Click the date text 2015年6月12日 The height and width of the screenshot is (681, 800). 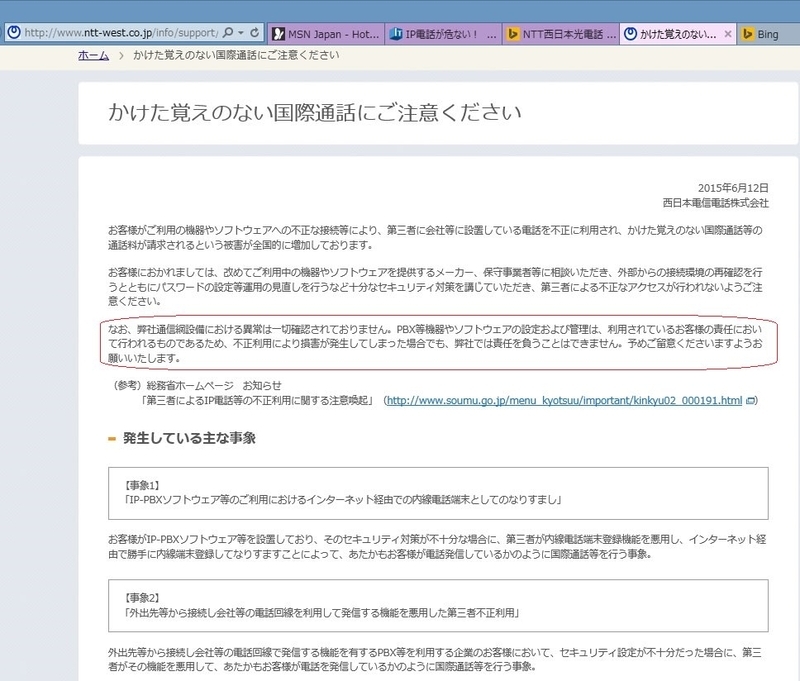pos(733,188)
